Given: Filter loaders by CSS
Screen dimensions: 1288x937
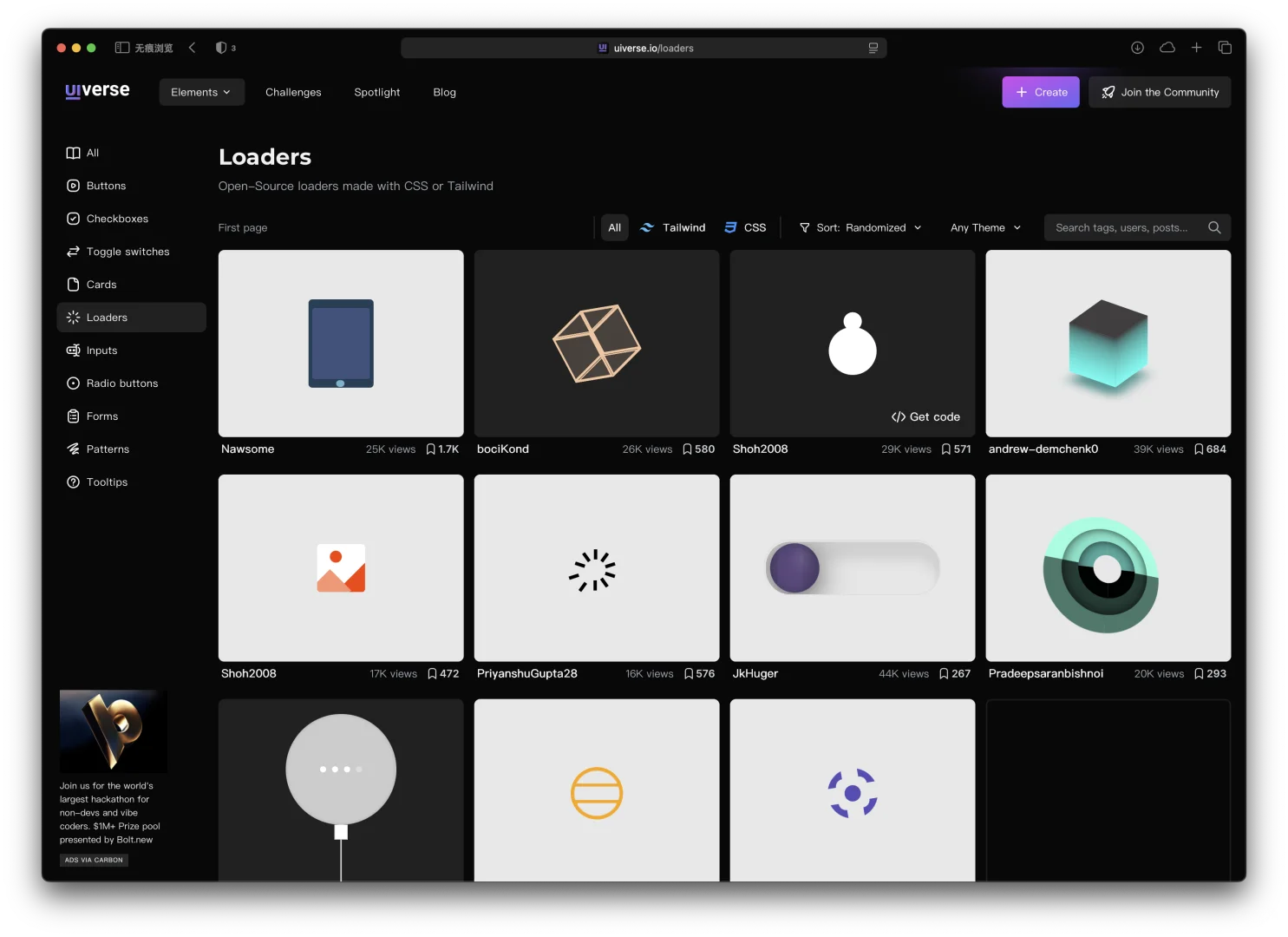Looking at the screenshot, I should tap(746, 227).
